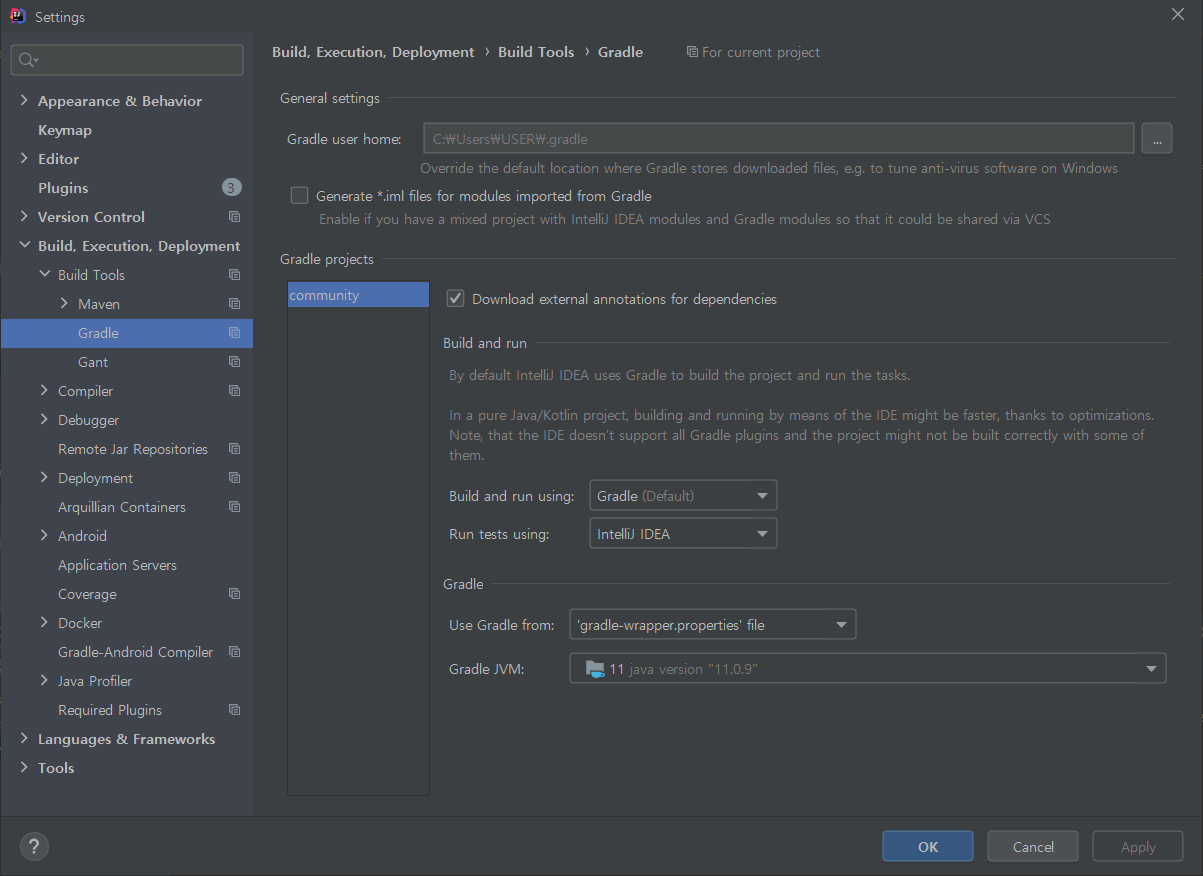The height and width of the screenshot is (876, 1203).
Task: Click the project-level icon beside Gradle-Android Compiler
Action: (x=234, y=652)
